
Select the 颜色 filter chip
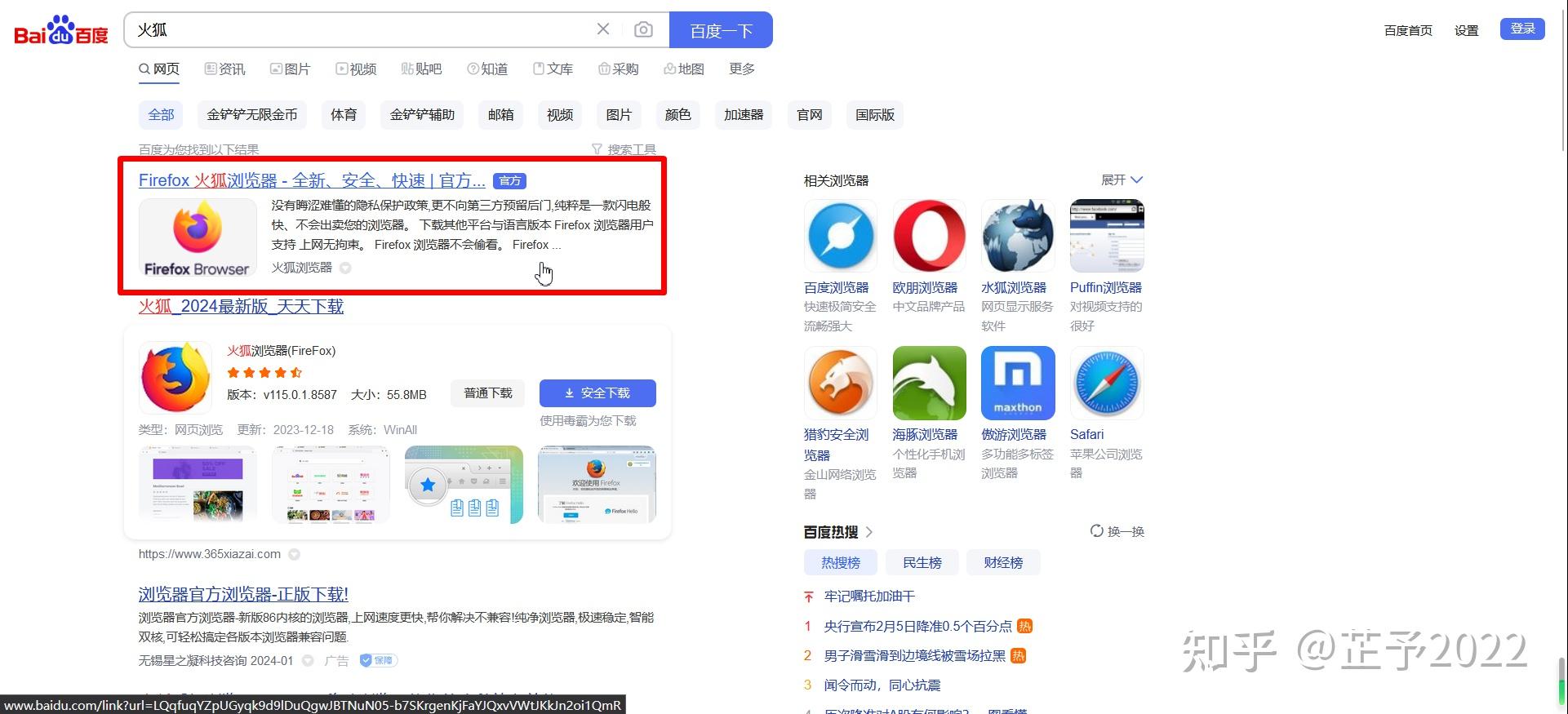coord(678,115)
